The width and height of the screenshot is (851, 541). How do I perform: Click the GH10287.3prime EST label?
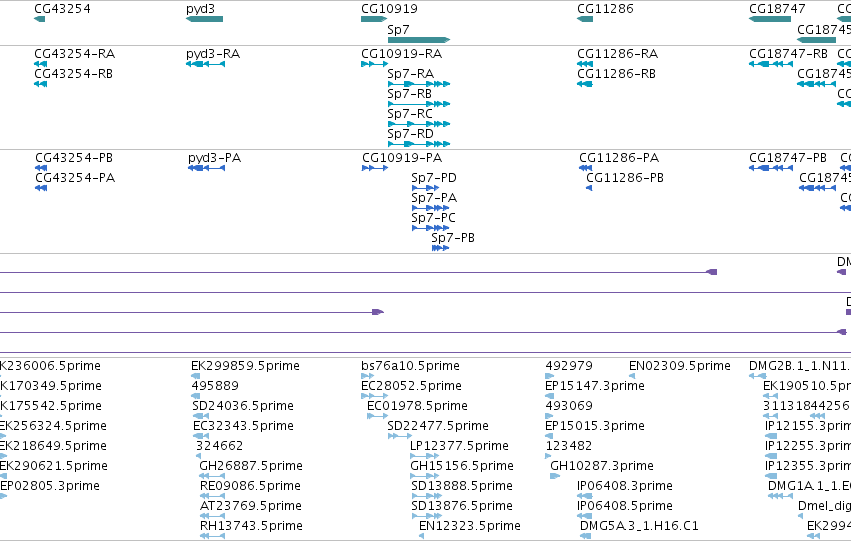[x=602, y=466]
